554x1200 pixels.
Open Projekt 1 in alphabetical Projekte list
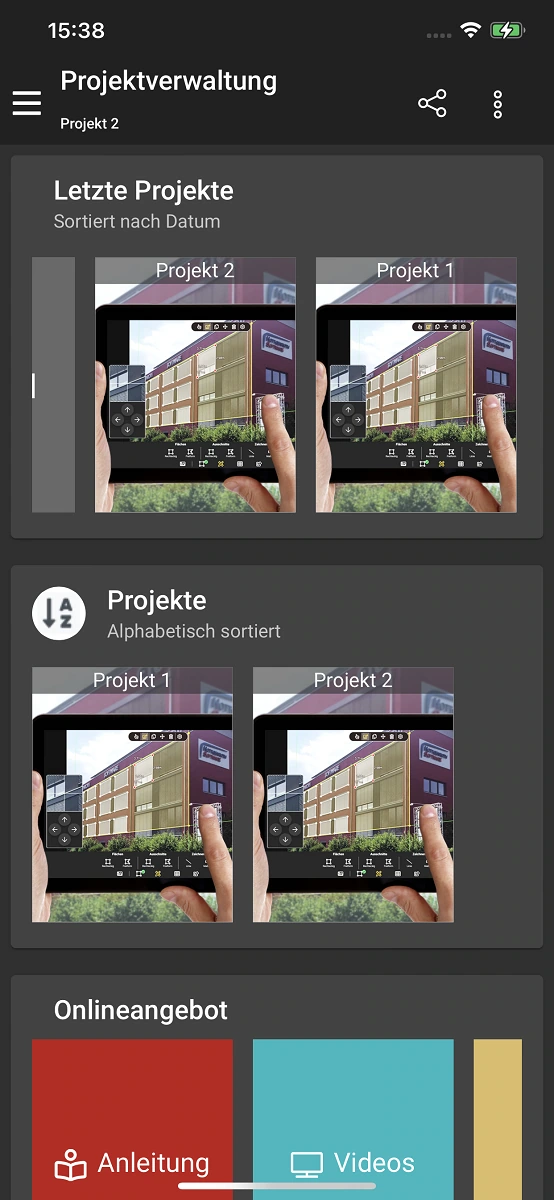[132, 795]
